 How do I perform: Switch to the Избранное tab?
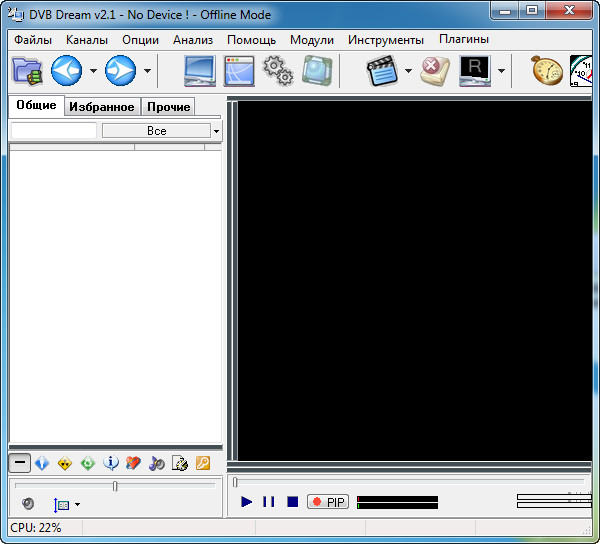coord(101,107)
